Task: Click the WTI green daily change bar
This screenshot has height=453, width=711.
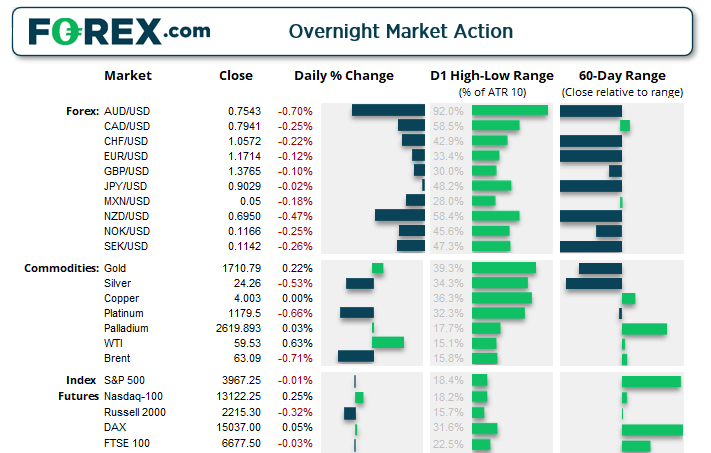Action: (x=388, y=343)
